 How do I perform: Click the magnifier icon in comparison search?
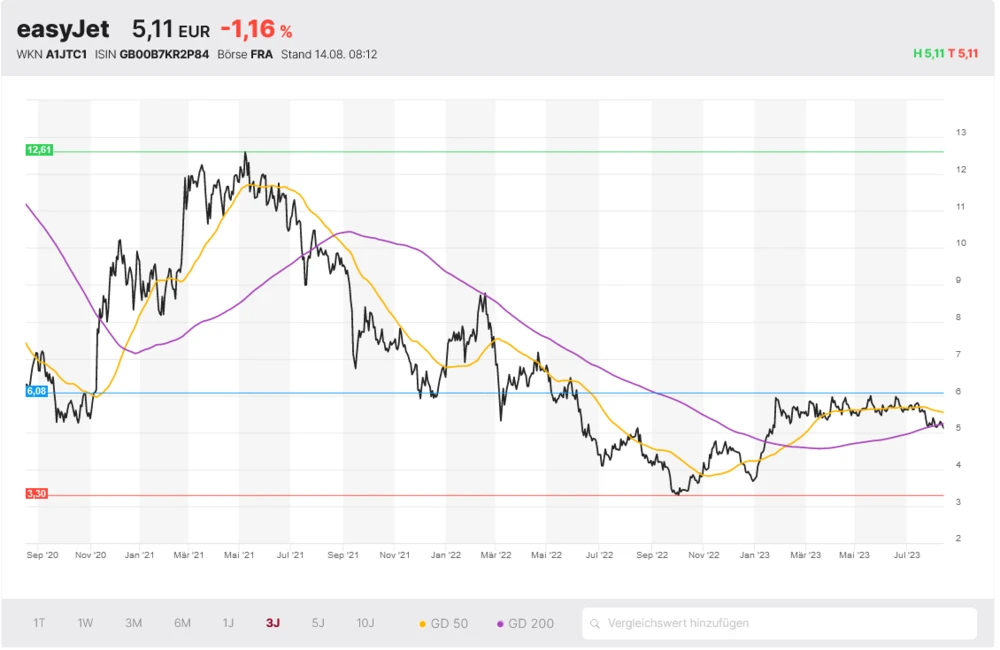pyautogui.click(x=596, y=623)
